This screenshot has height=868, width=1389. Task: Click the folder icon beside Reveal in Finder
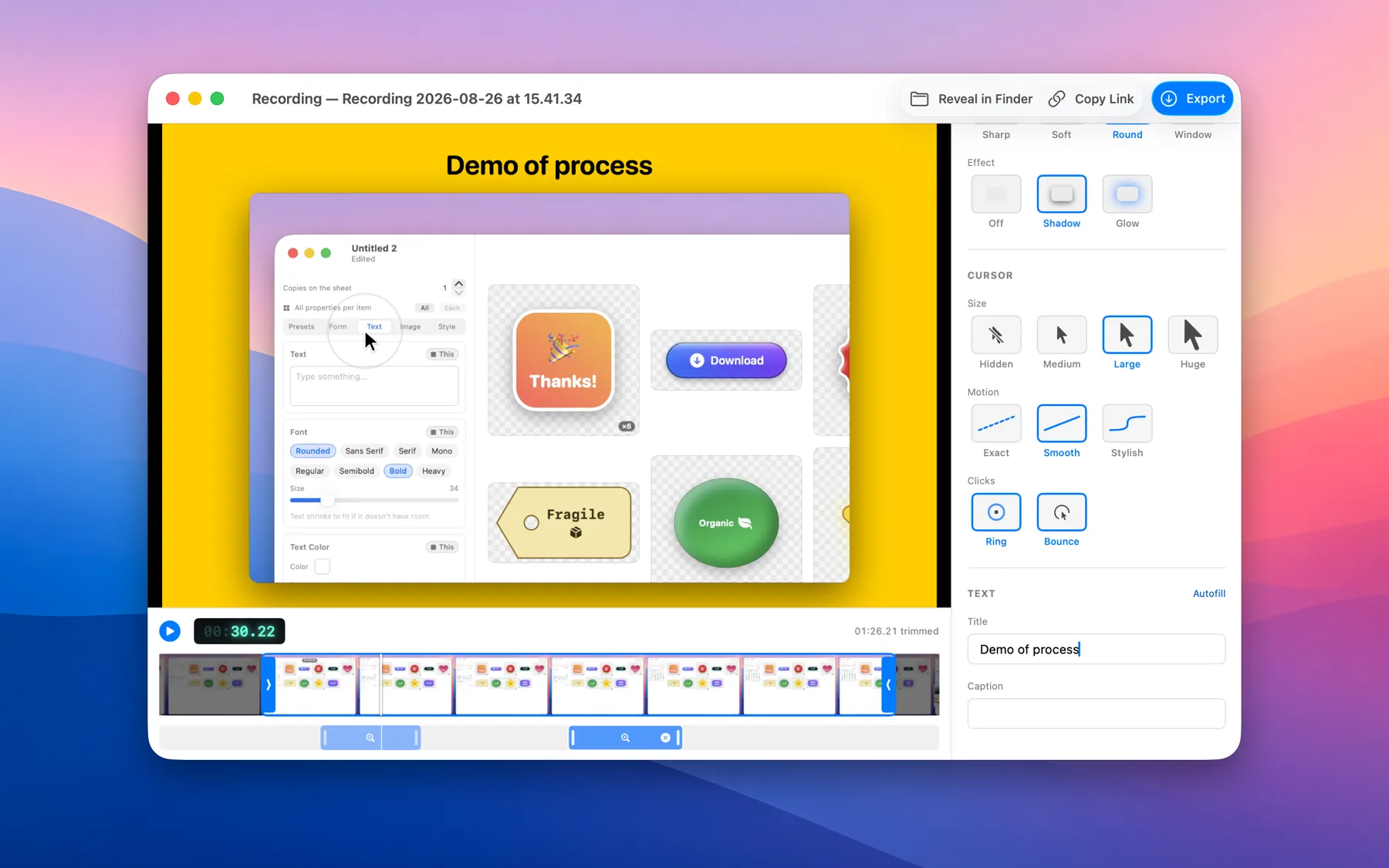click(x=919, y=99)
